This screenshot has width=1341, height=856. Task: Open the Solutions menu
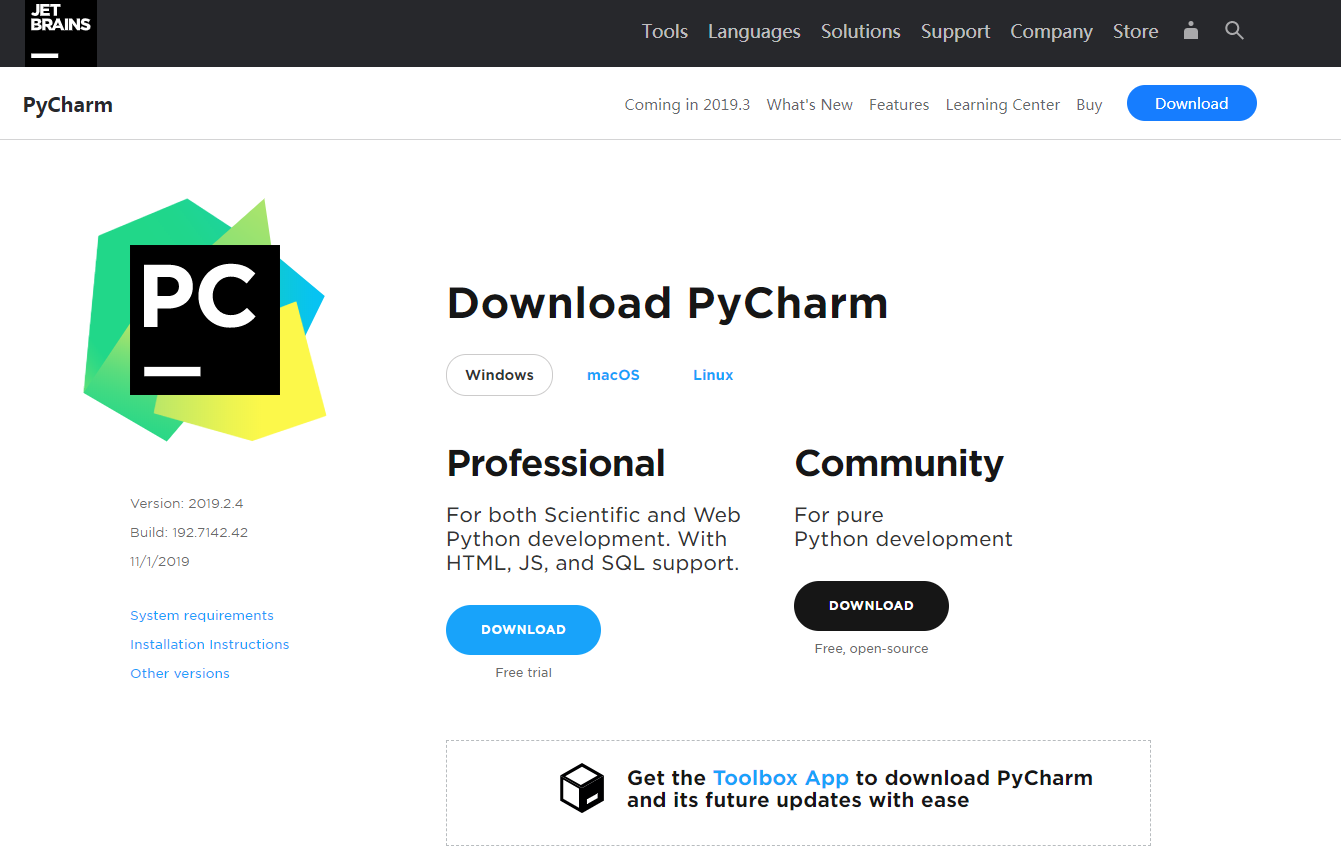tap(860, 31)
